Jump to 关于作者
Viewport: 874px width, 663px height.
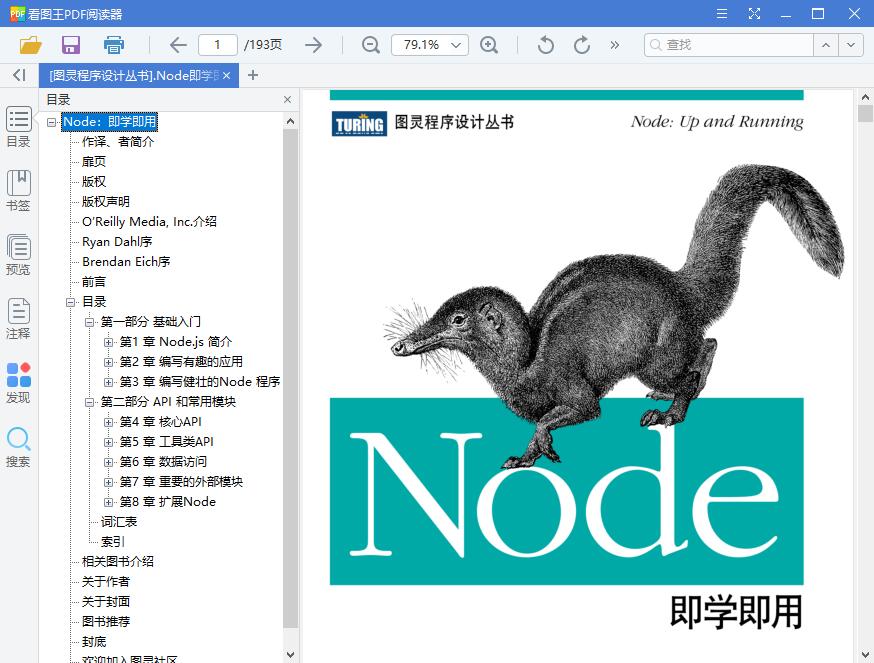105,582
